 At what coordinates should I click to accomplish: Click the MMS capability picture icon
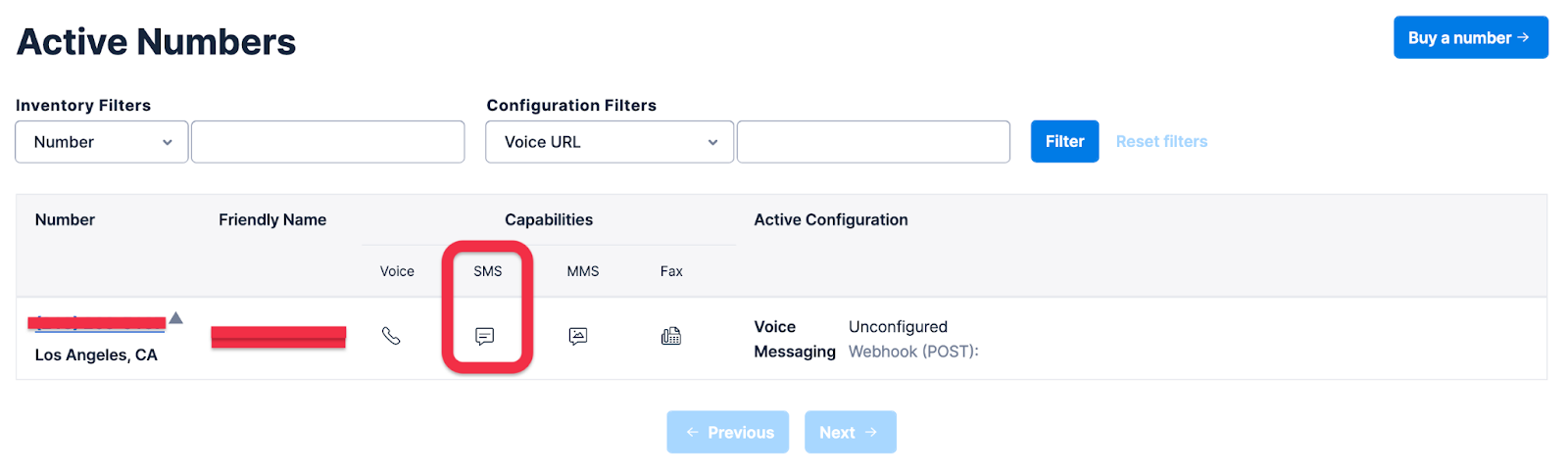pos(578,336)
